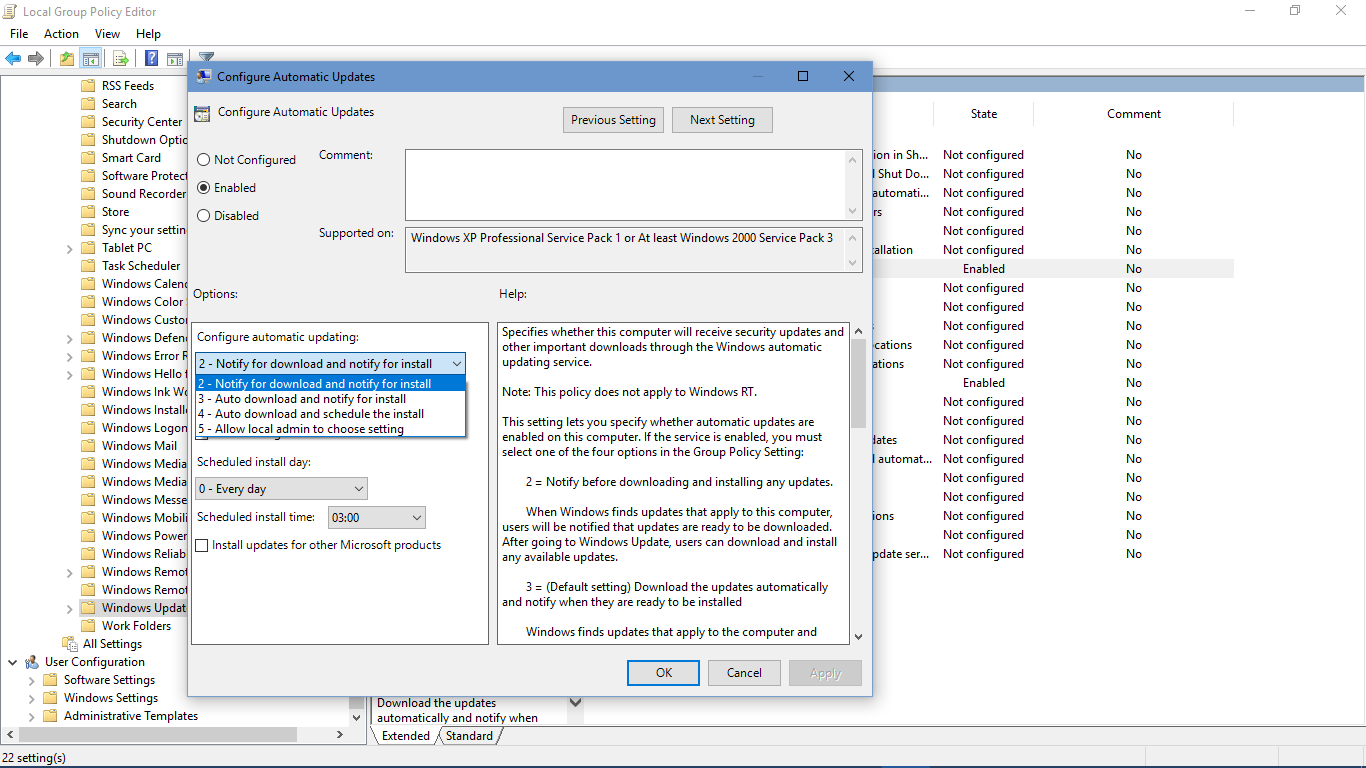Switch to the Standard tab

[x=469, y=736]
